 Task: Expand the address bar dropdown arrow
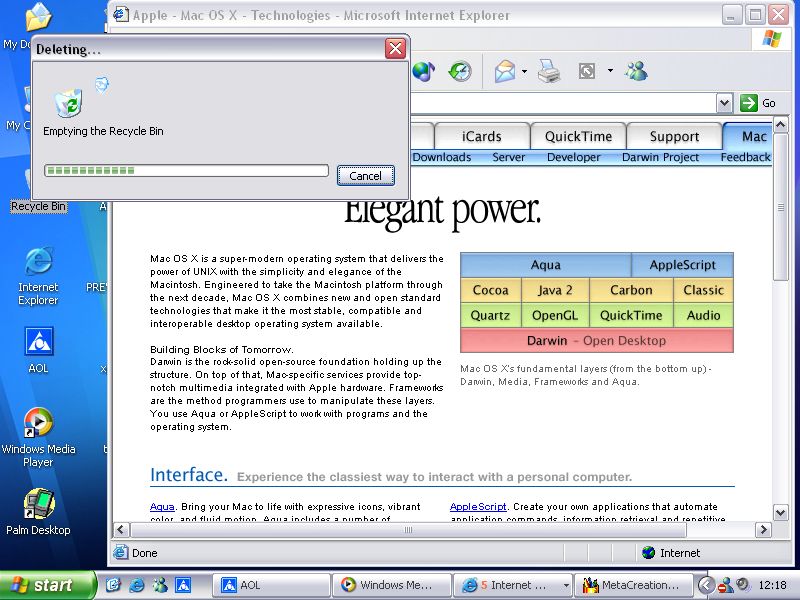click(724, 103)
